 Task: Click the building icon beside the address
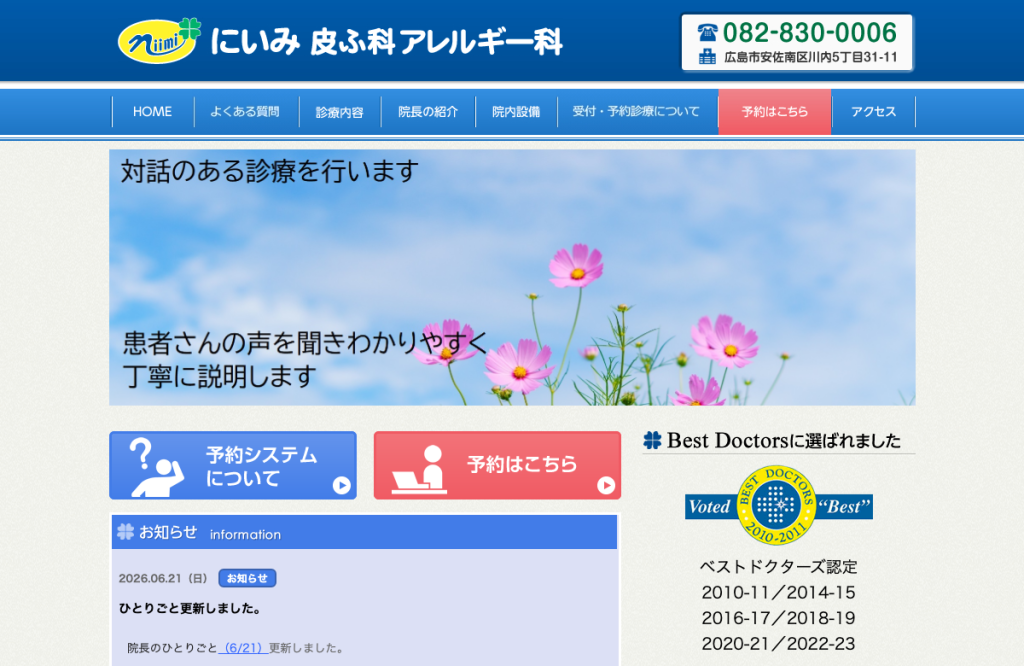coord(707,57)
